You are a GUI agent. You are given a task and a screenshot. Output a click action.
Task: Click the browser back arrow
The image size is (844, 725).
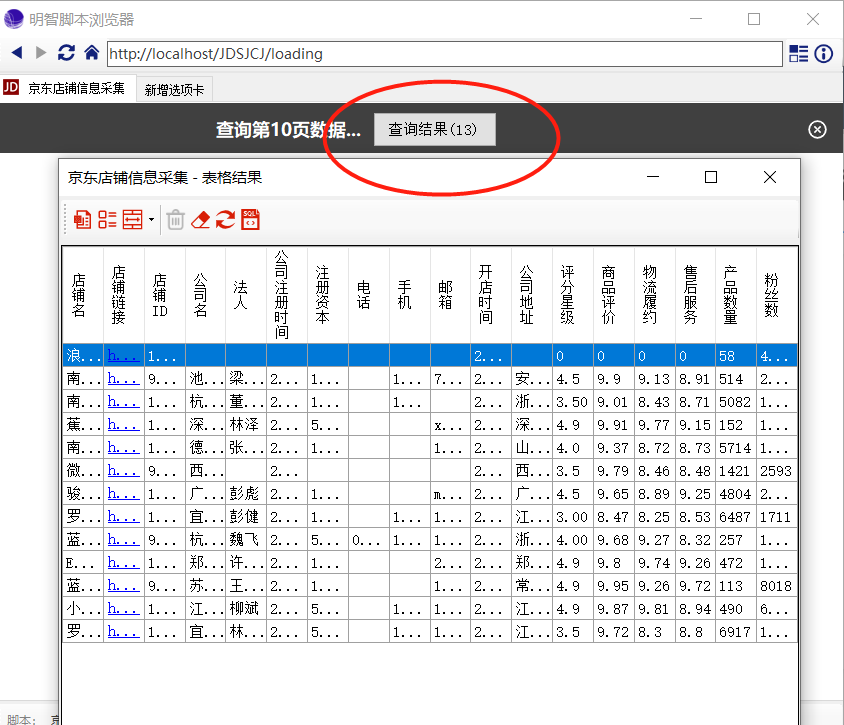[x=17, y=53]
